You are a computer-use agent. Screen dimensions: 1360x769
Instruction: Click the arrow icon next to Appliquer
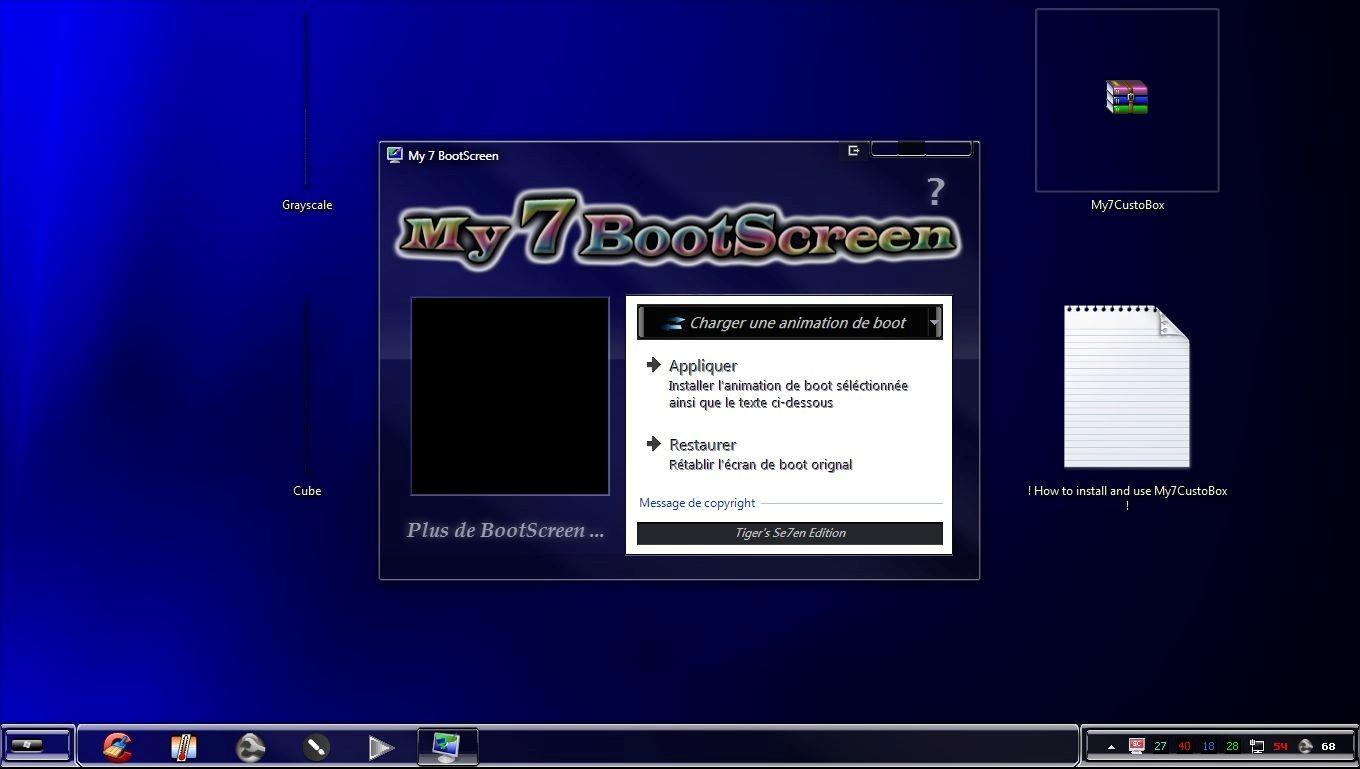tap(654, 365)
